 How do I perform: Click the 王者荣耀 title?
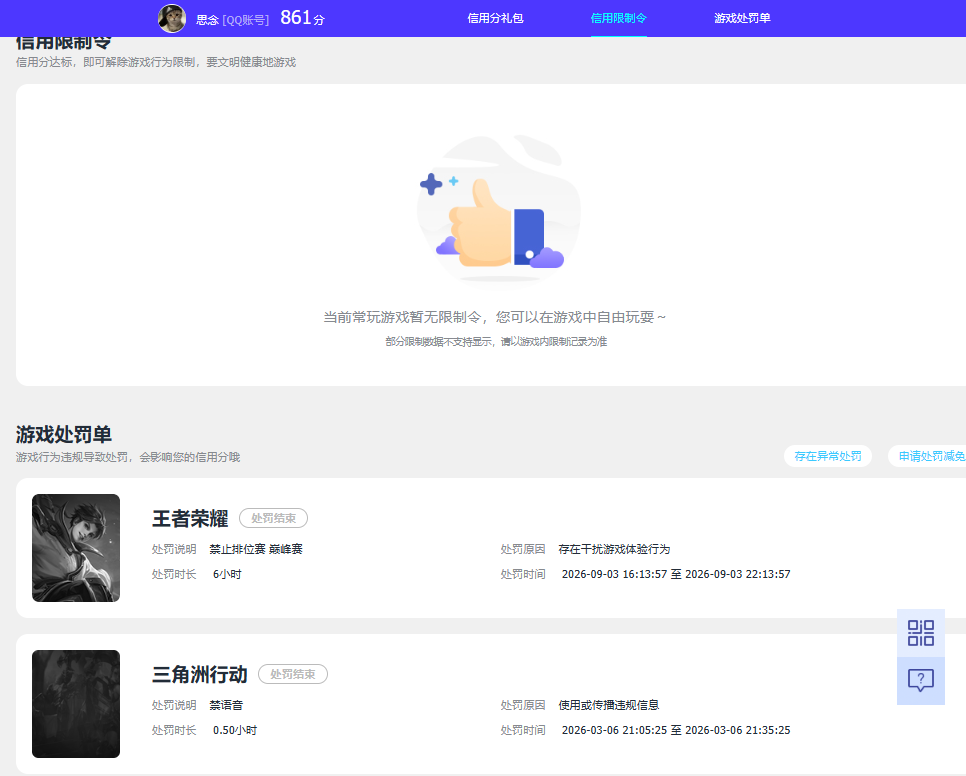pyautogui.click(x=190, y=519)
